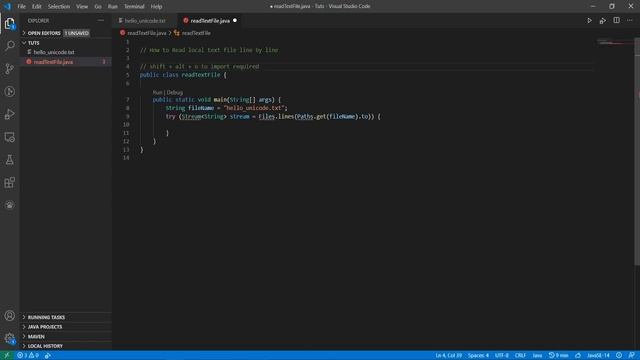Expand the Running Tasks section

65,317
